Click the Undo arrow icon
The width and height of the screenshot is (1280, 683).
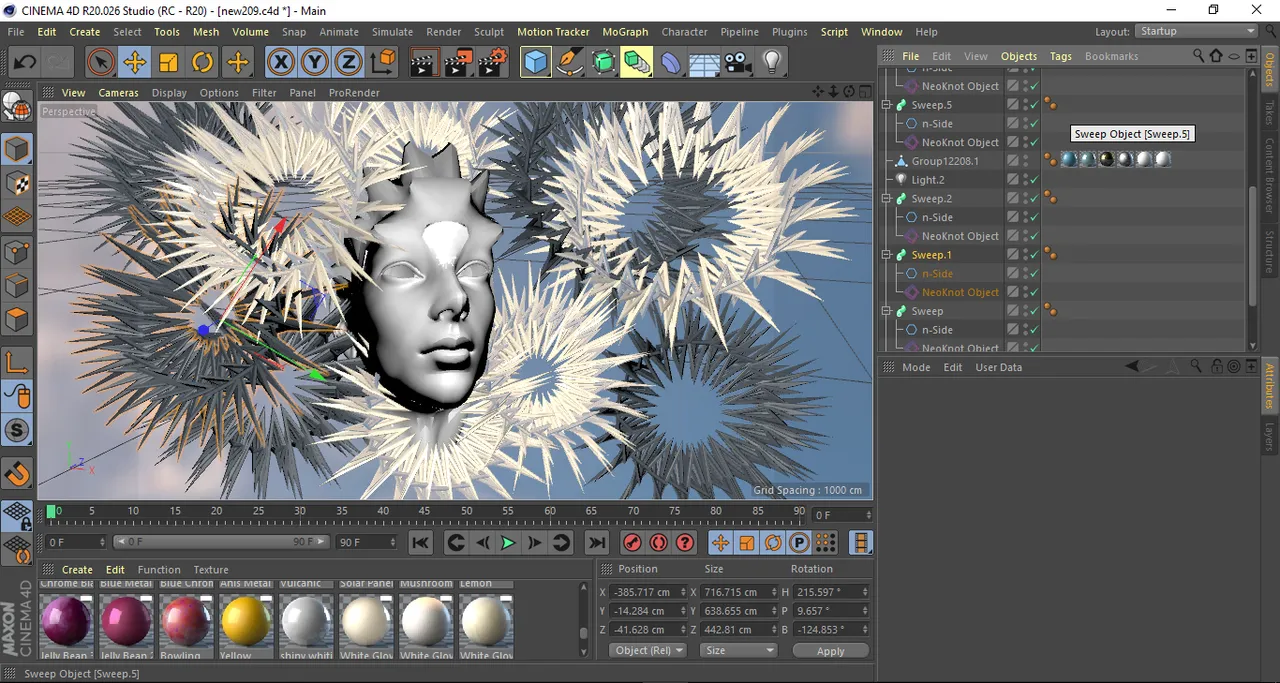(x=25, y=63)
